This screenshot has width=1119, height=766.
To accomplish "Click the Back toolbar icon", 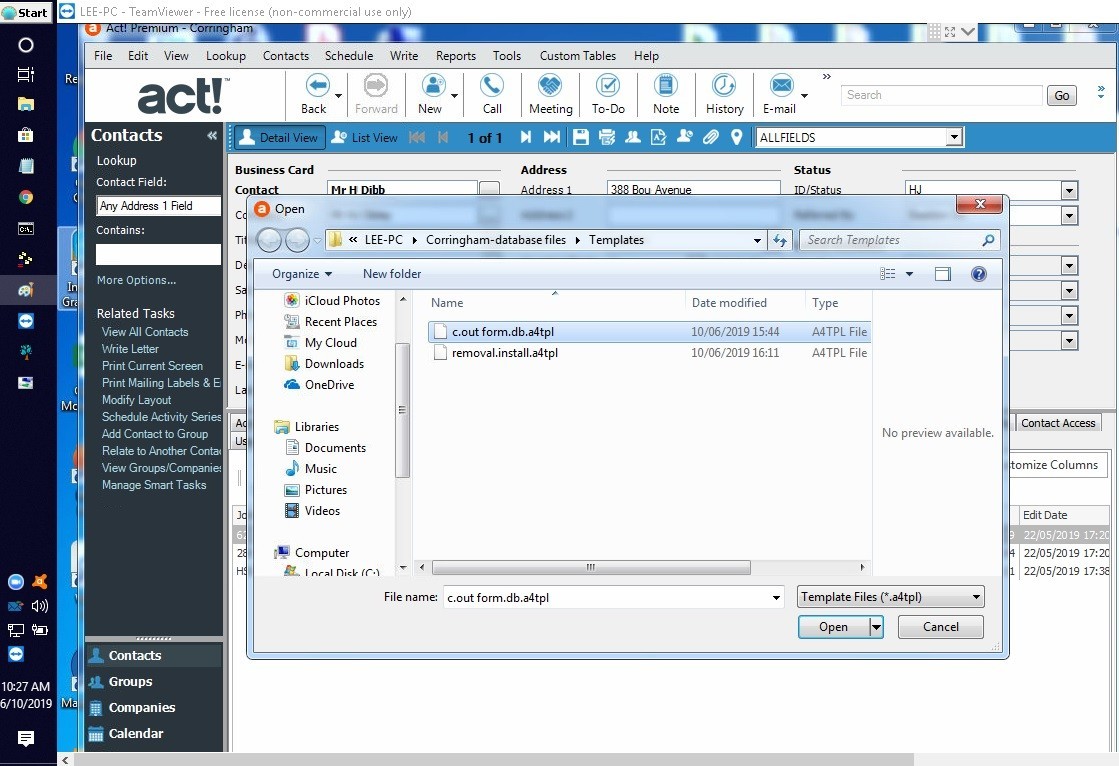I will point(318,86).
